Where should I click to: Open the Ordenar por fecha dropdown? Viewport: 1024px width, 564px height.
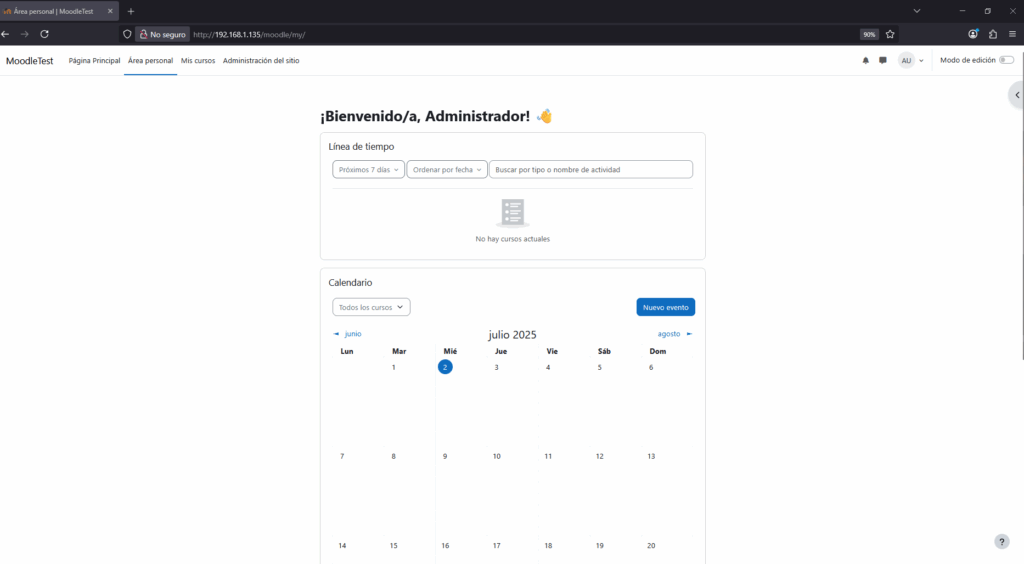(447, 170)
